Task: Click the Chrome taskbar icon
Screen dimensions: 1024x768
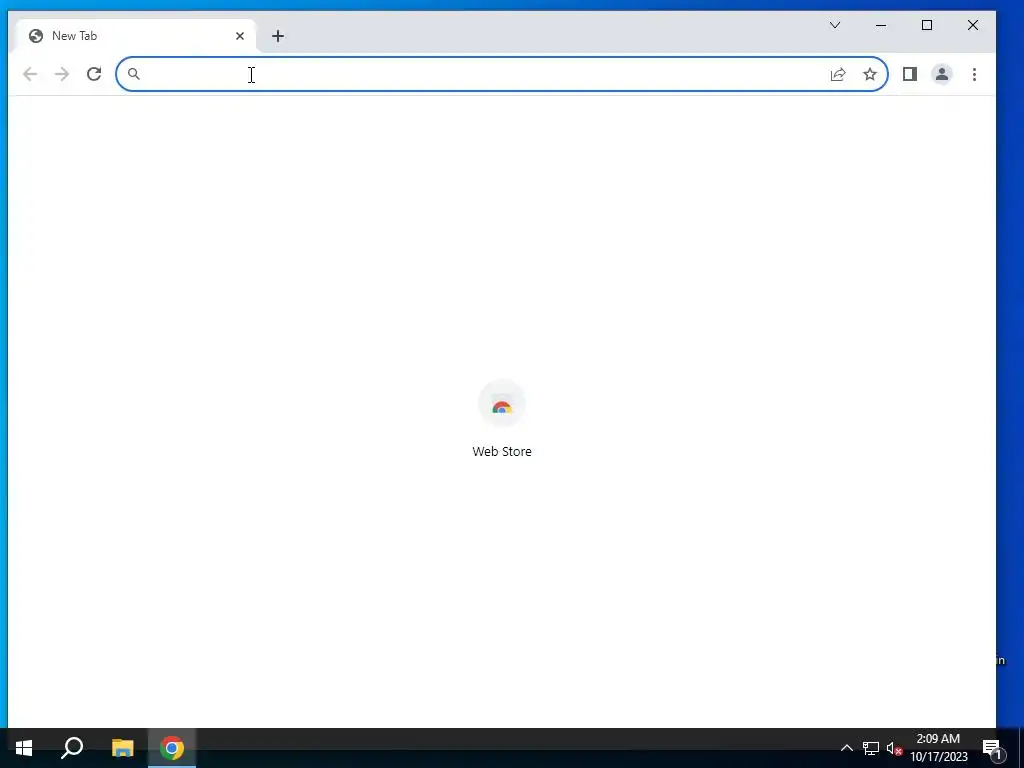Action: point(172,748)
